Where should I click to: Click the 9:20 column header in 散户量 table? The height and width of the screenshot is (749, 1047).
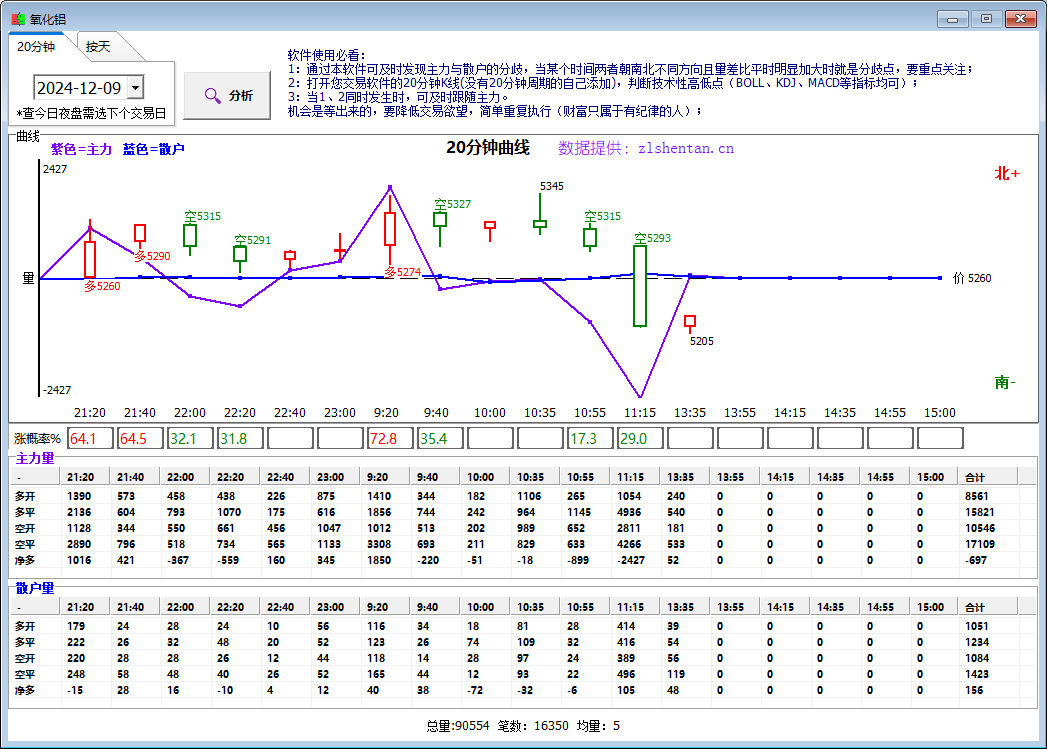pos(384,607)
